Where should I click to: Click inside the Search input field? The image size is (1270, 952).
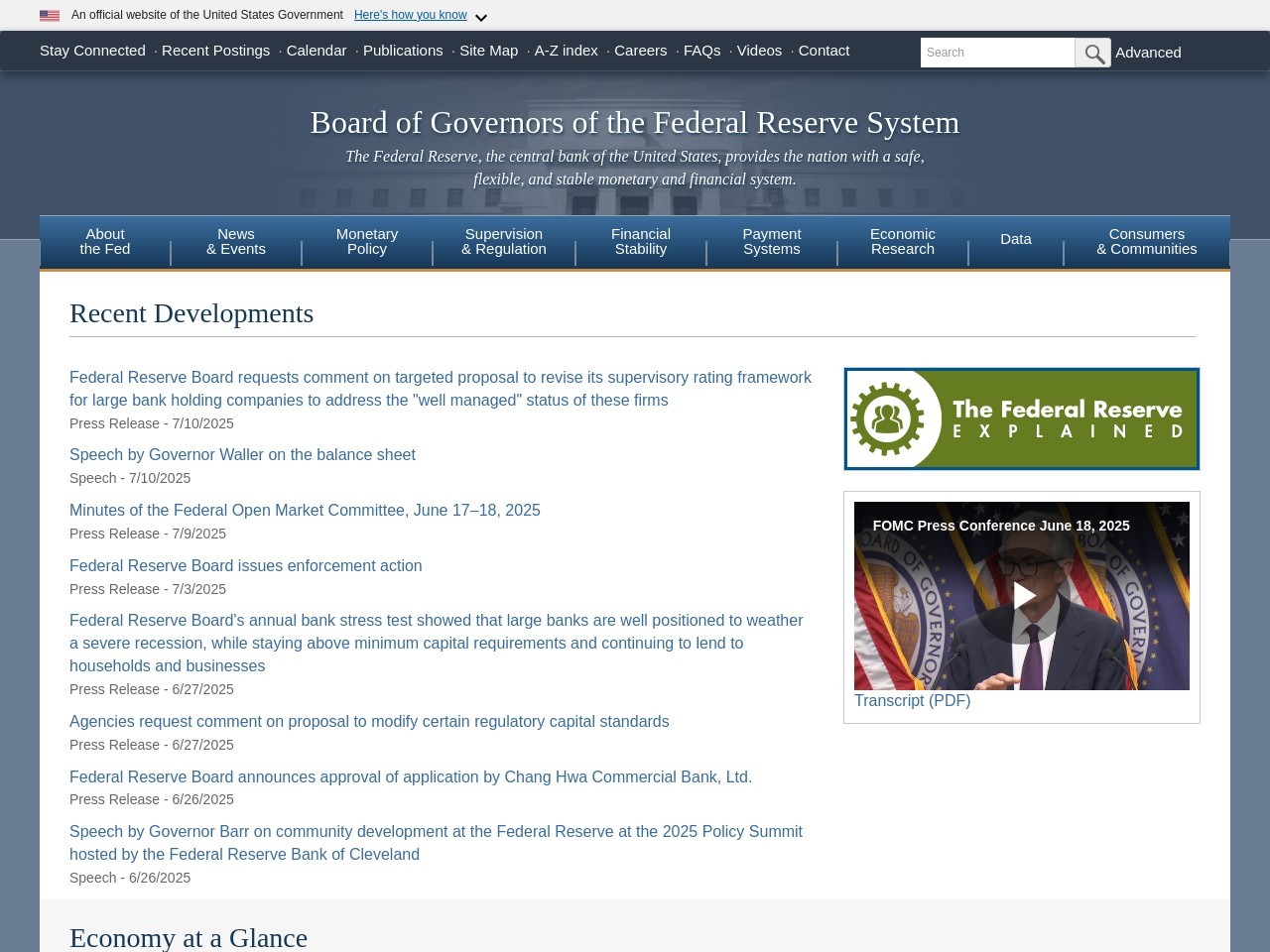[997, 53]
